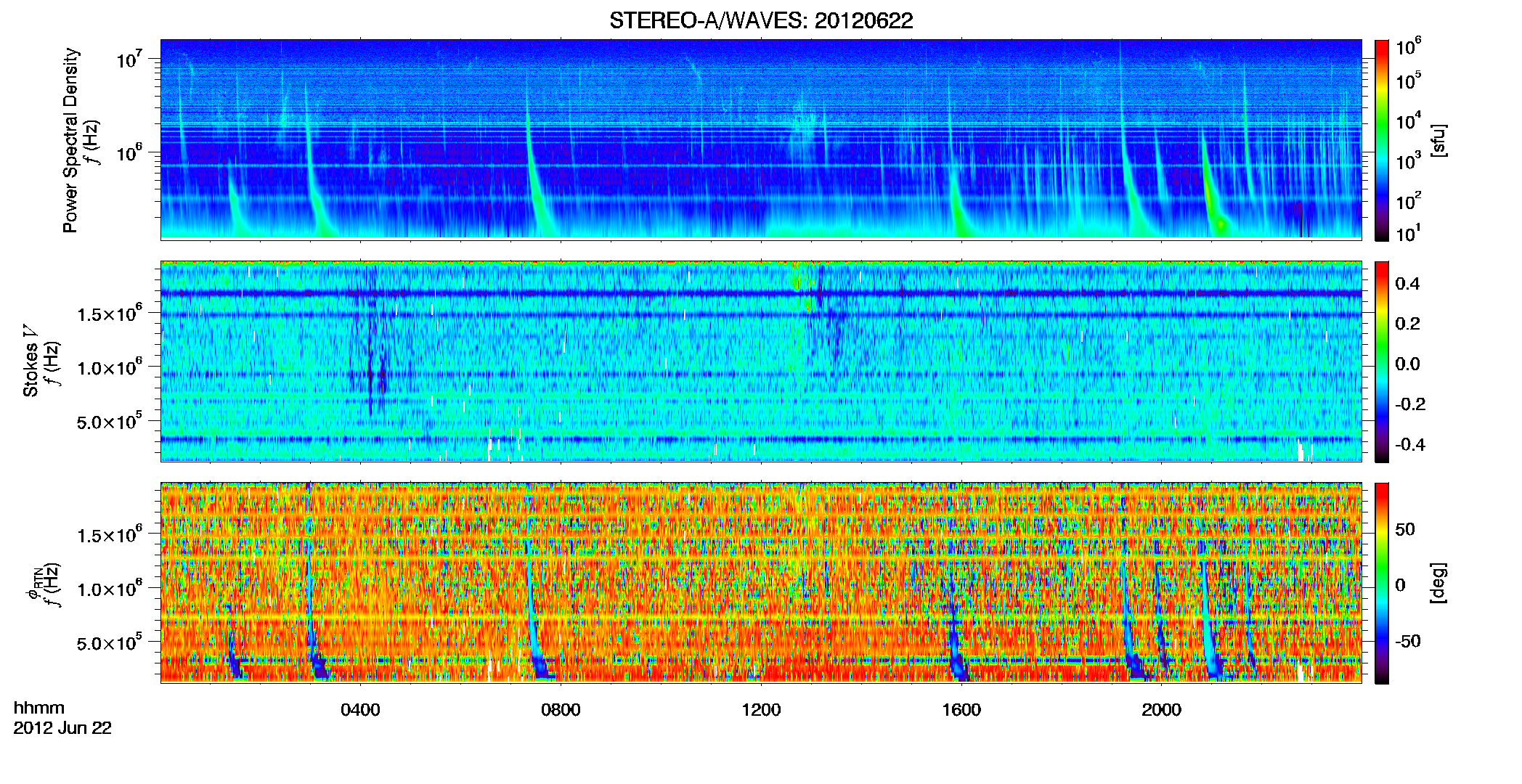The image size is (1522, 784).
Task: Select the 1.0×10^6 tick in Stokes V panel
Action: pos(110,367)
